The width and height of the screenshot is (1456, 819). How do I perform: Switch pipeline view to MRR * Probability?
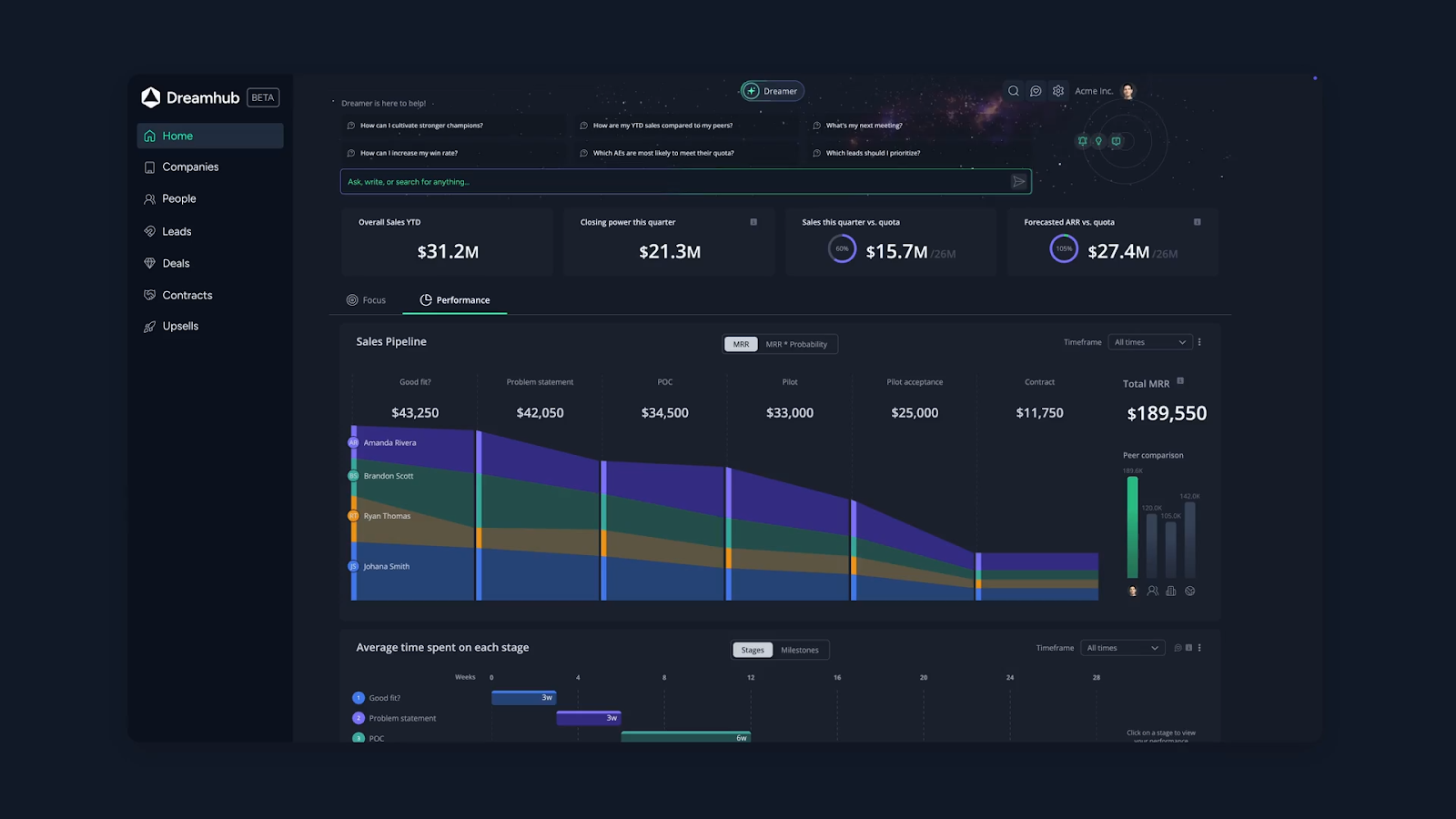(x=796, y=344)
